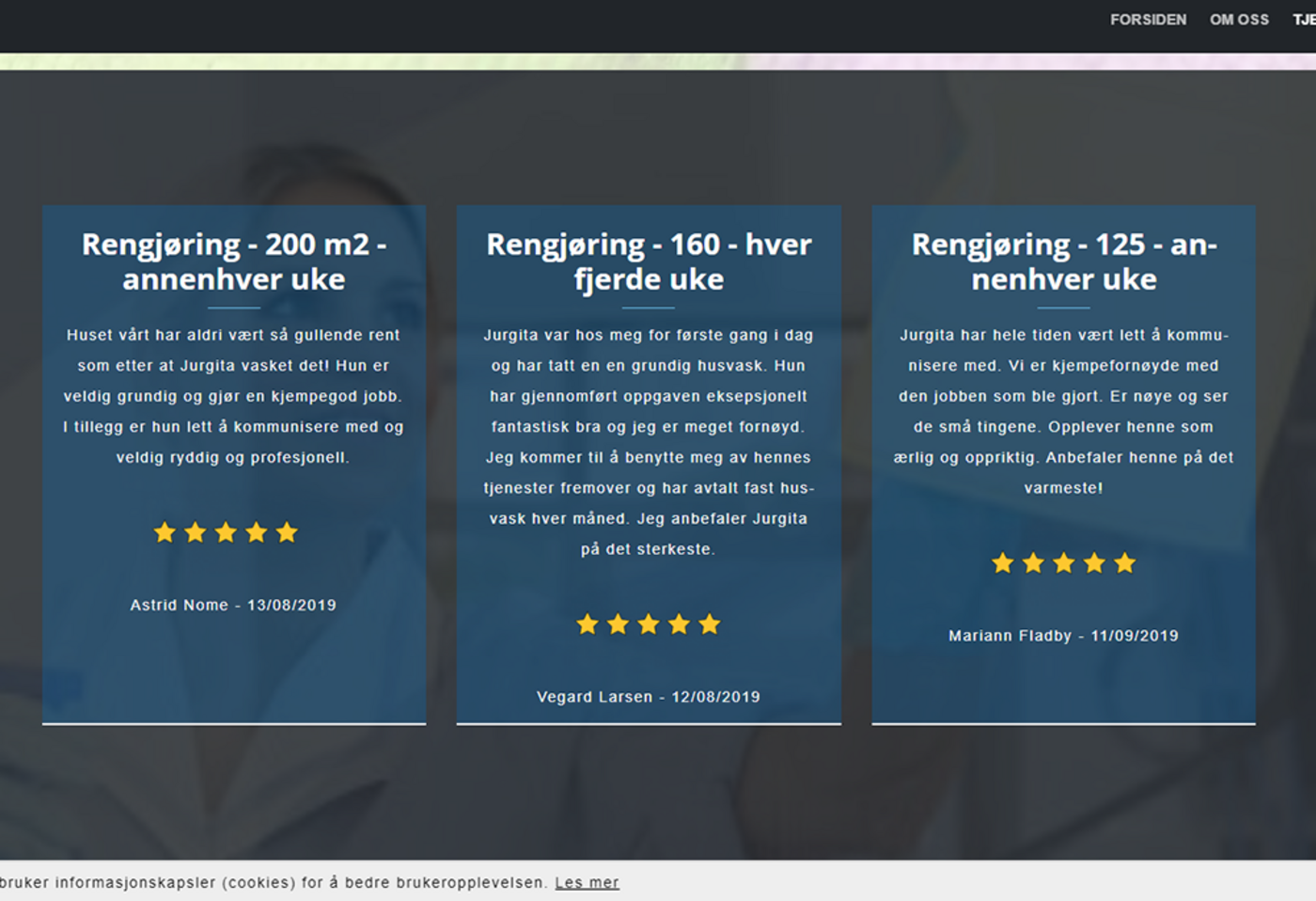1316x901 pixels.
Task: Open the 'Les mer' cookie link
Action: pyautogui.click(x=587, y=882)
